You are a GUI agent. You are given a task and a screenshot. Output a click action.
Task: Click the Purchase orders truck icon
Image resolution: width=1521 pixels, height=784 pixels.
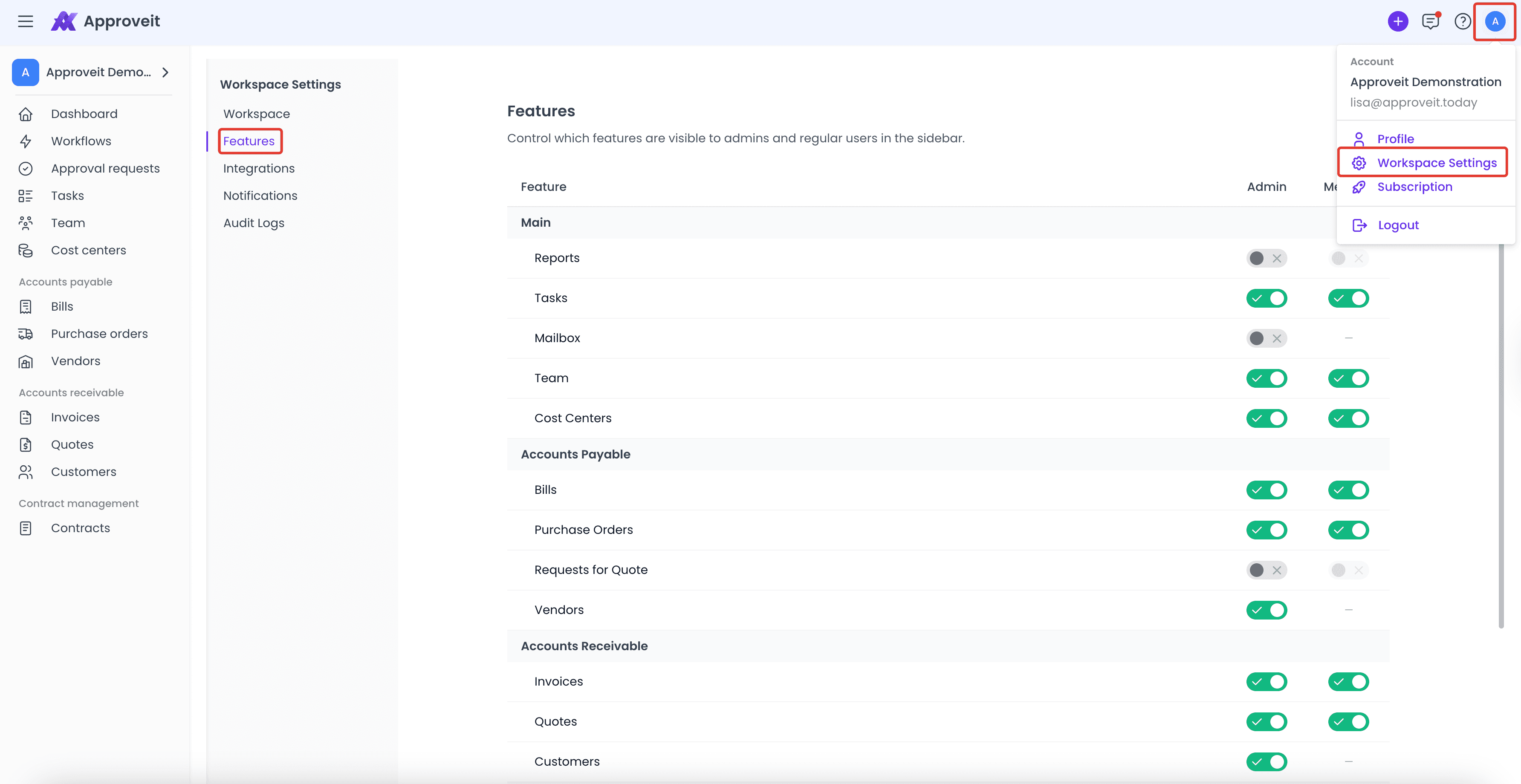(x=26, y=334)
